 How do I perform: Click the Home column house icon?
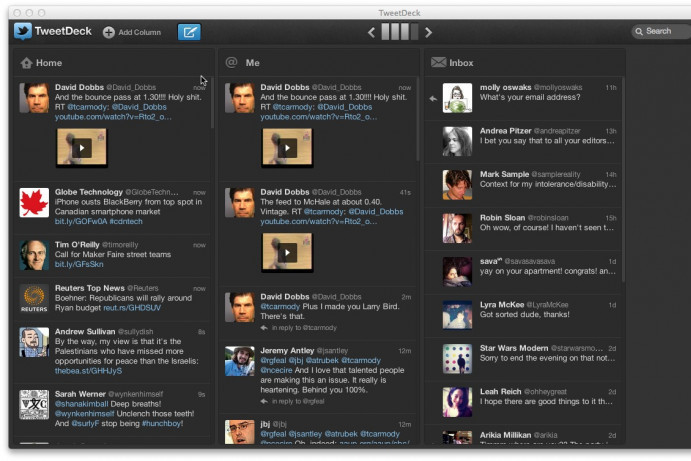point(26,62)
